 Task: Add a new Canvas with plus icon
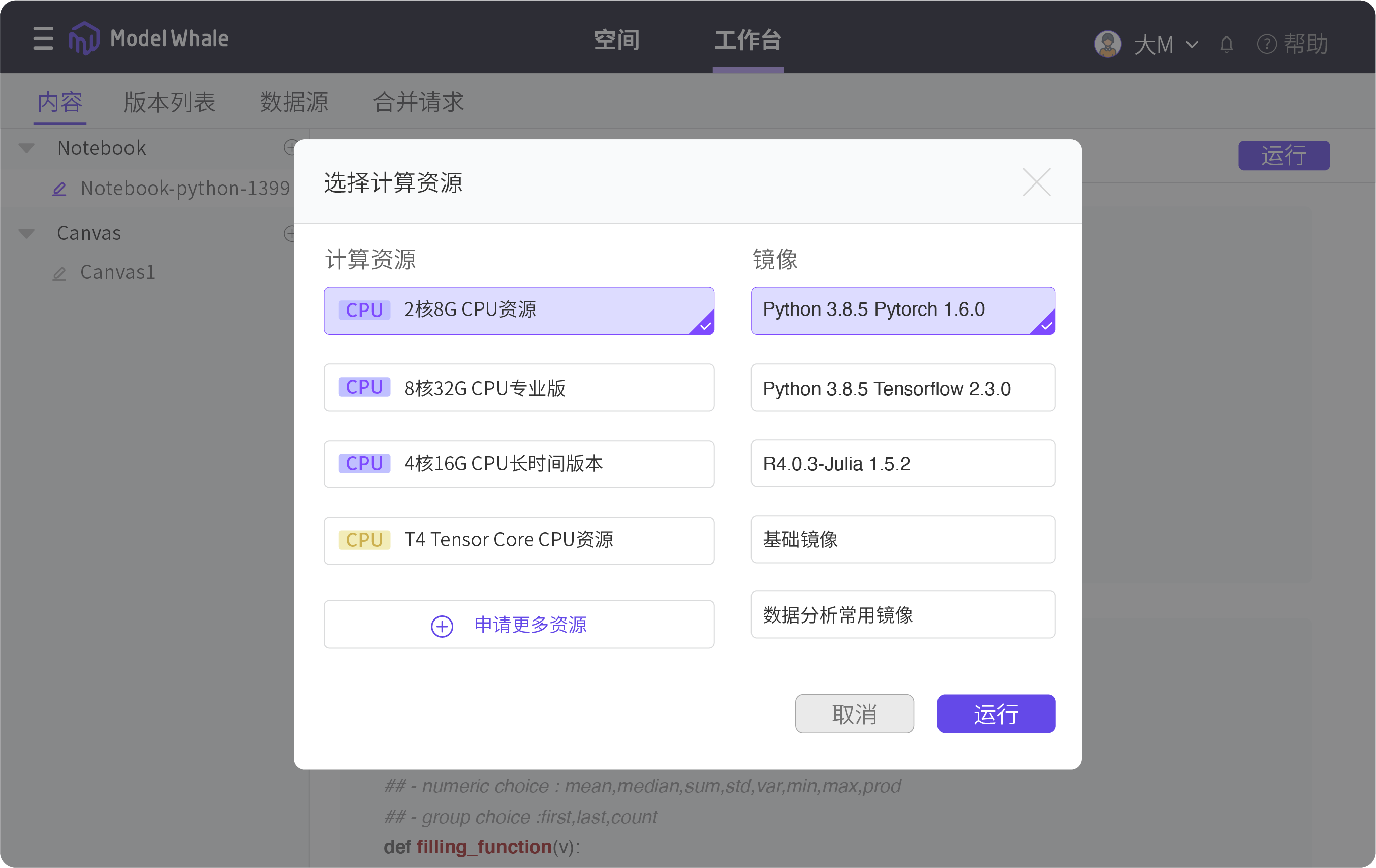point(289,233)
